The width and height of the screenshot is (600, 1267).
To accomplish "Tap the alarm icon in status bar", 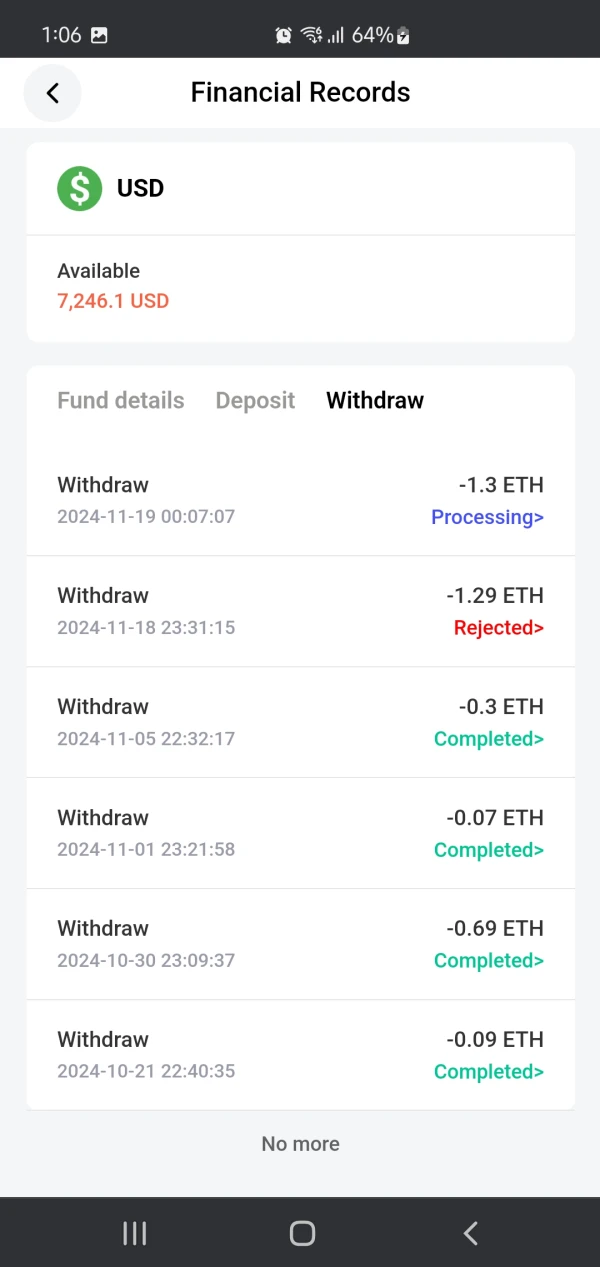I will tap(284, 35).
